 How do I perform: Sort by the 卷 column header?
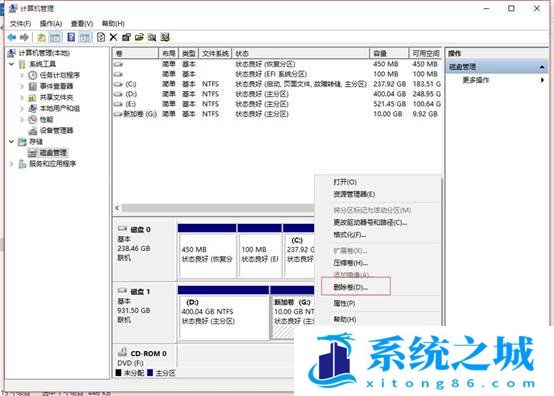point(135,53)
